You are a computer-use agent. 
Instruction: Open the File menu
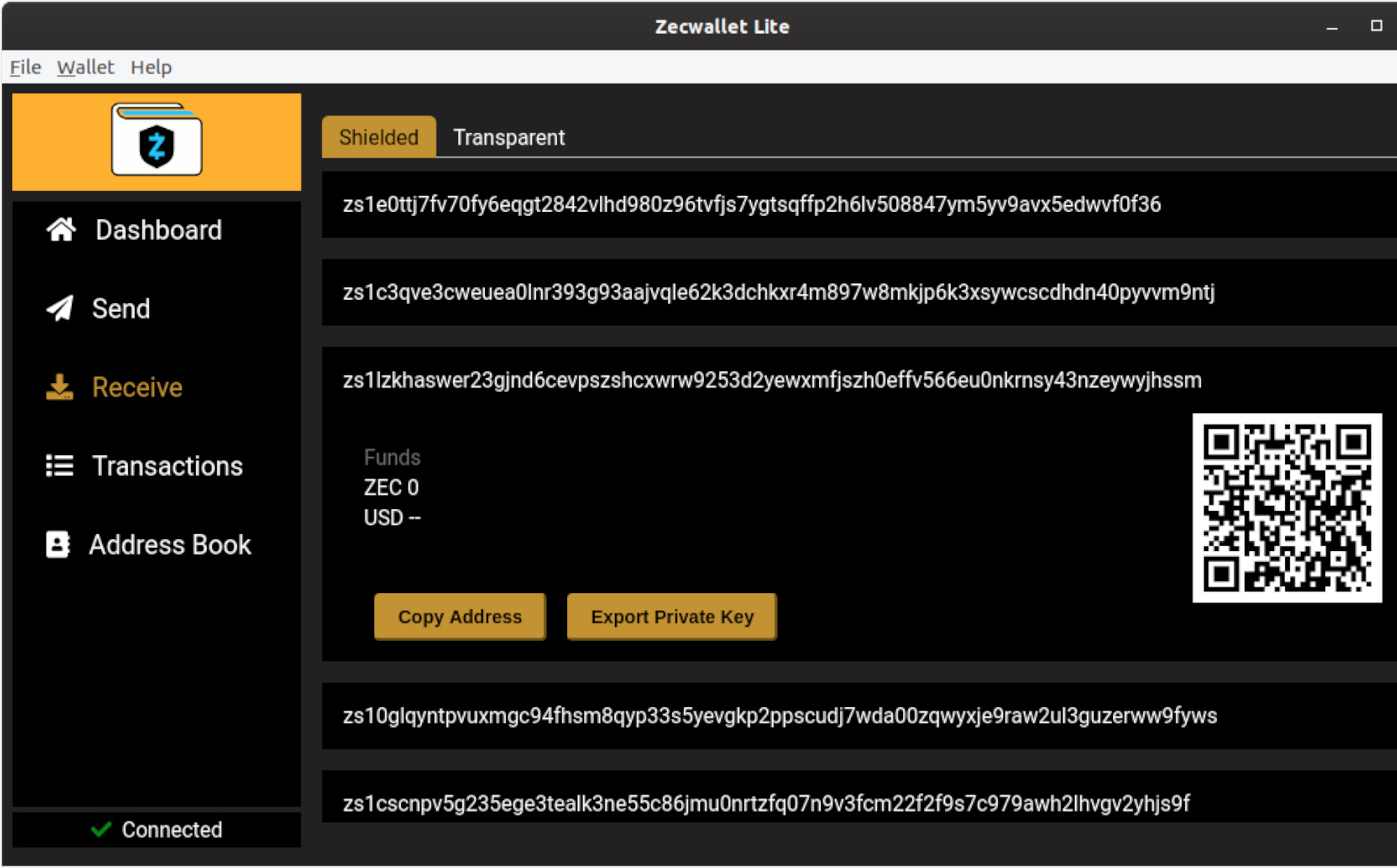tap(25, 67)
